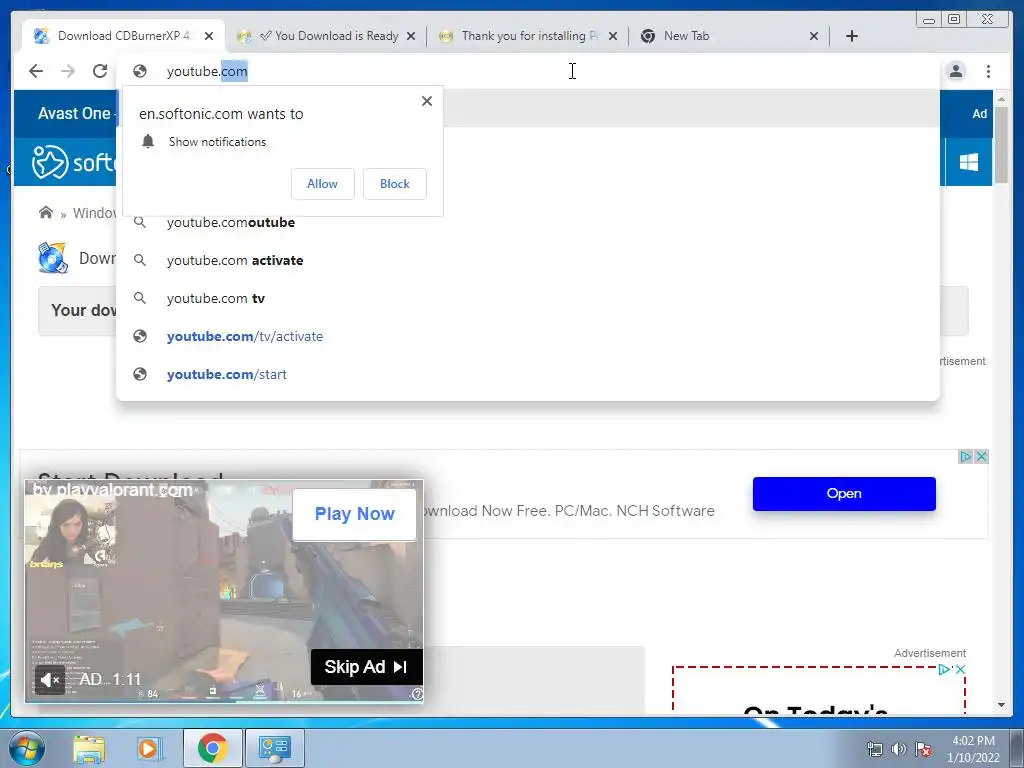Click the network tray icon
This screenshot has height=768, width=1024.
(x=874, y=749)
